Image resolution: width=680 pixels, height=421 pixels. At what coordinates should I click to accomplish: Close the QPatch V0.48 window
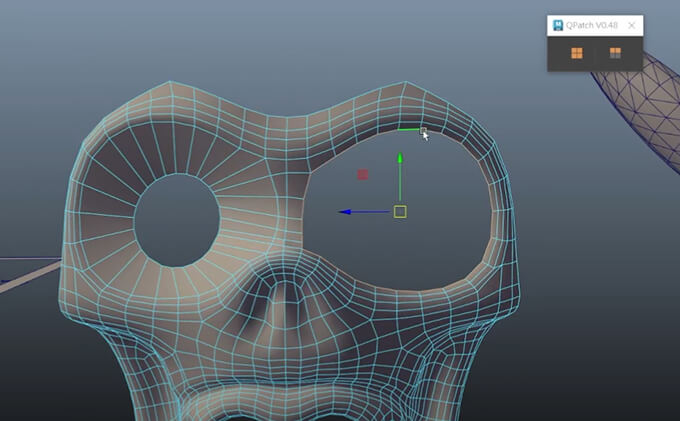tap(631, 25)
